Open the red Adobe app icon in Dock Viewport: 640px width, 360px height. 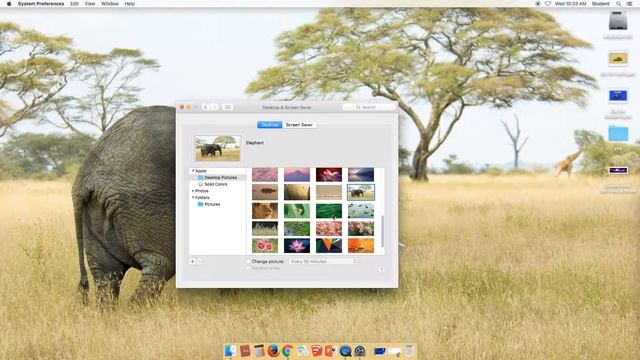coord(245,351)
